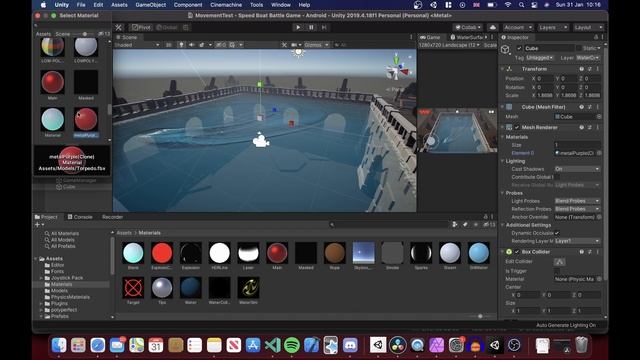
Task: Switch to the Scene tab
Action: pos(127,37)
